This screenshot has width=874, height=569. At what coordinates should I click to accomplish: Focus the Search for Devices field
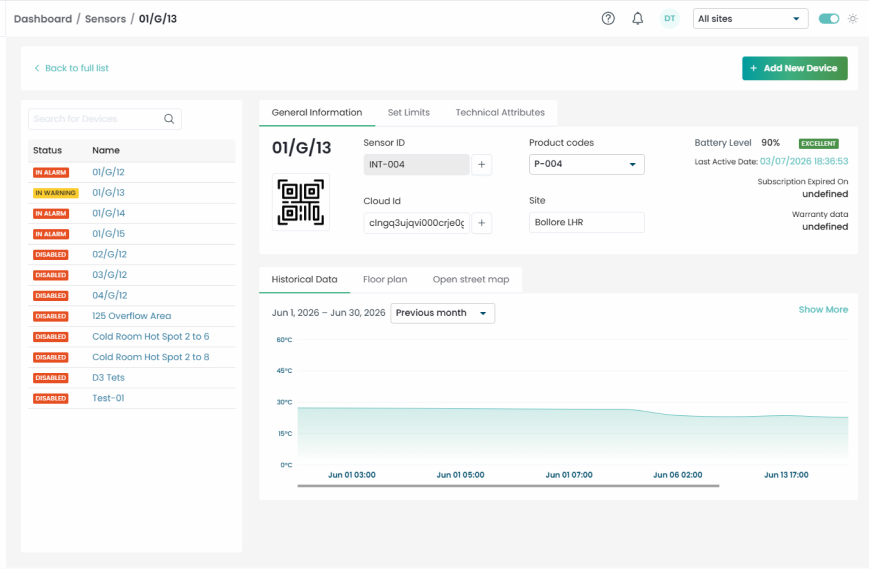(105, 119)
